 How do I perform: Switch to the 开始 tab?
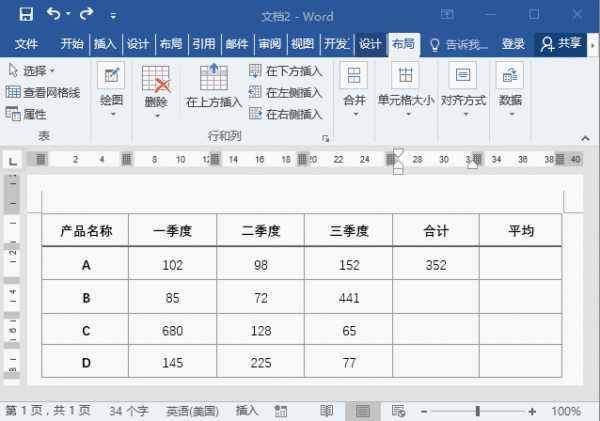[72, 44]
